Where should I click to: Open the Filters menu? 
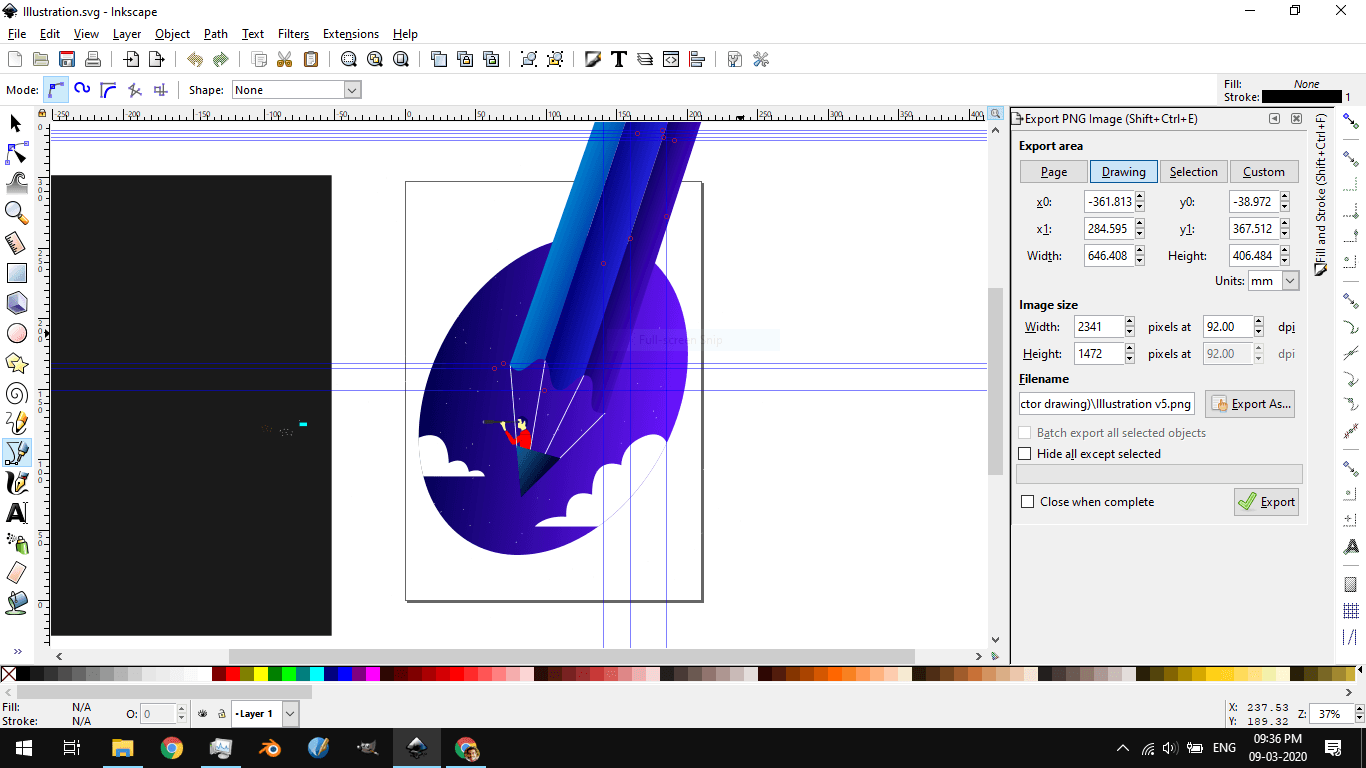(x=293, y=33)
